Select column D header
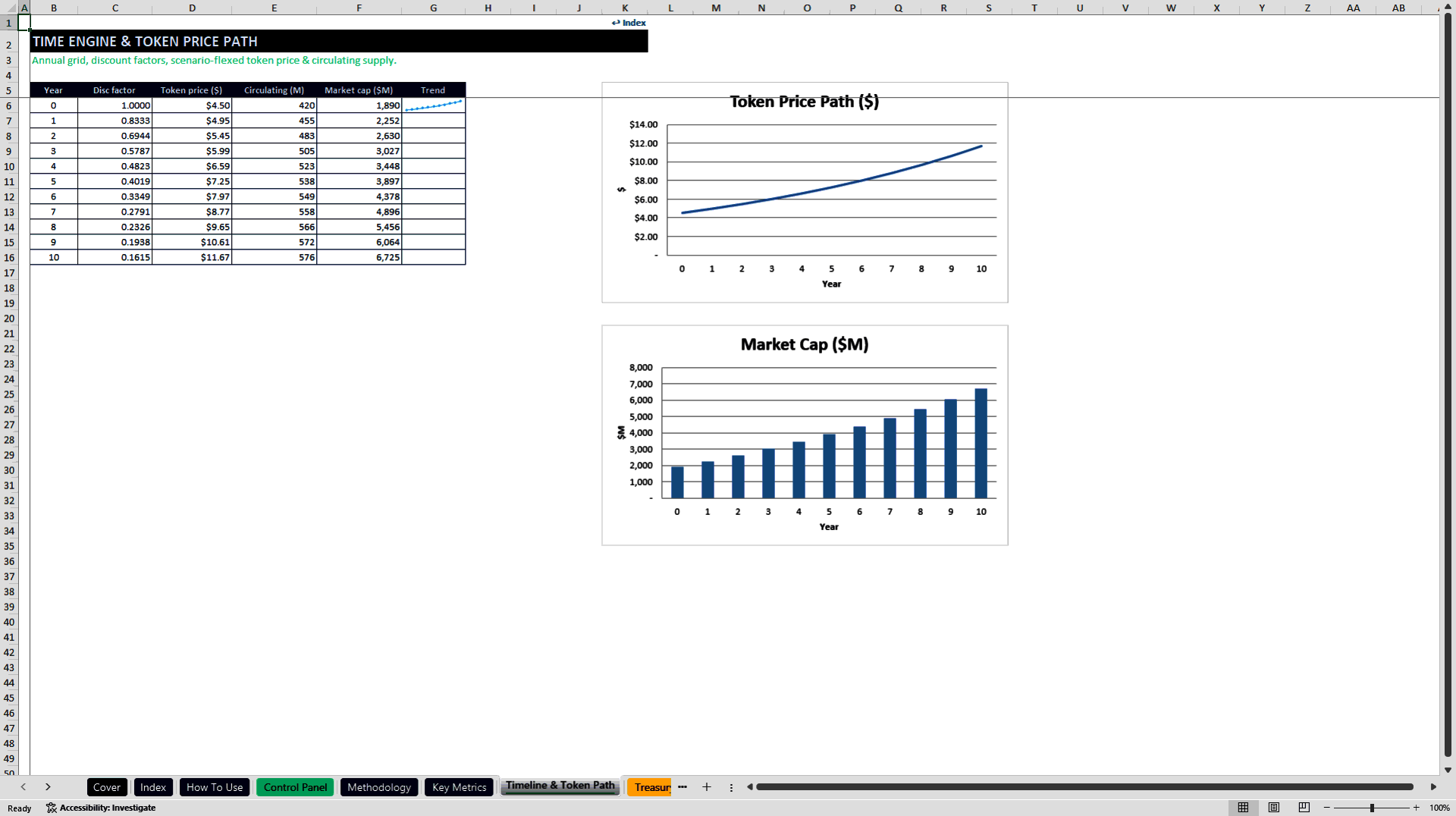This screenshot has width=1456, height=816. click(192, 8)
